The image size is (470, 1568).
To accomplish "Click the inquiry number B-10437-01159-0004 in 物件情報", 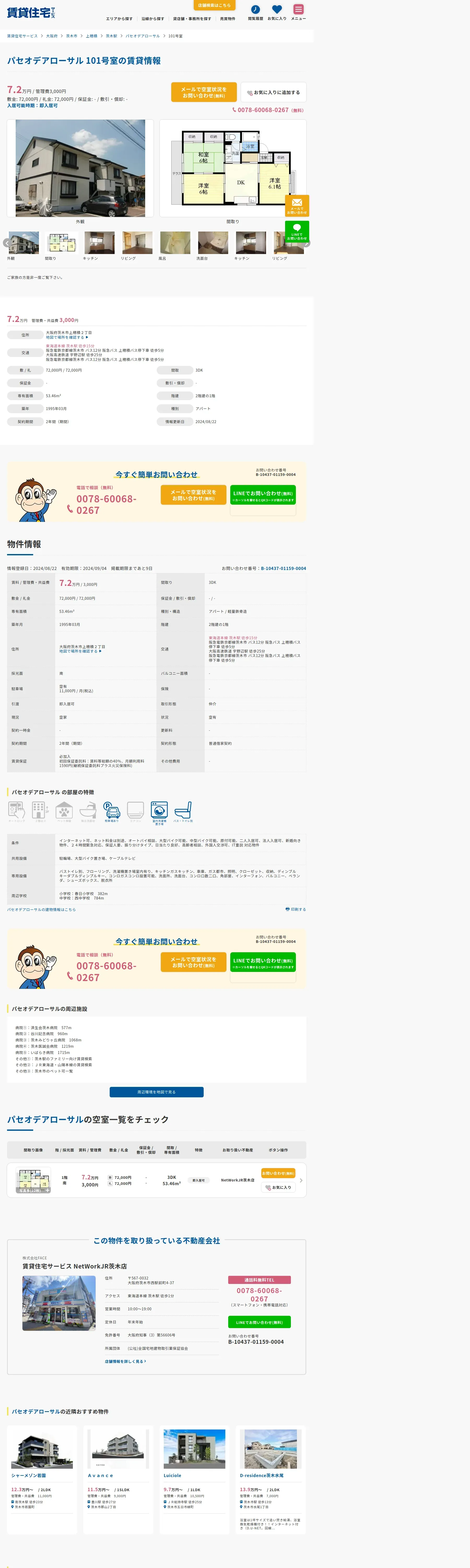I will (283, 568).
